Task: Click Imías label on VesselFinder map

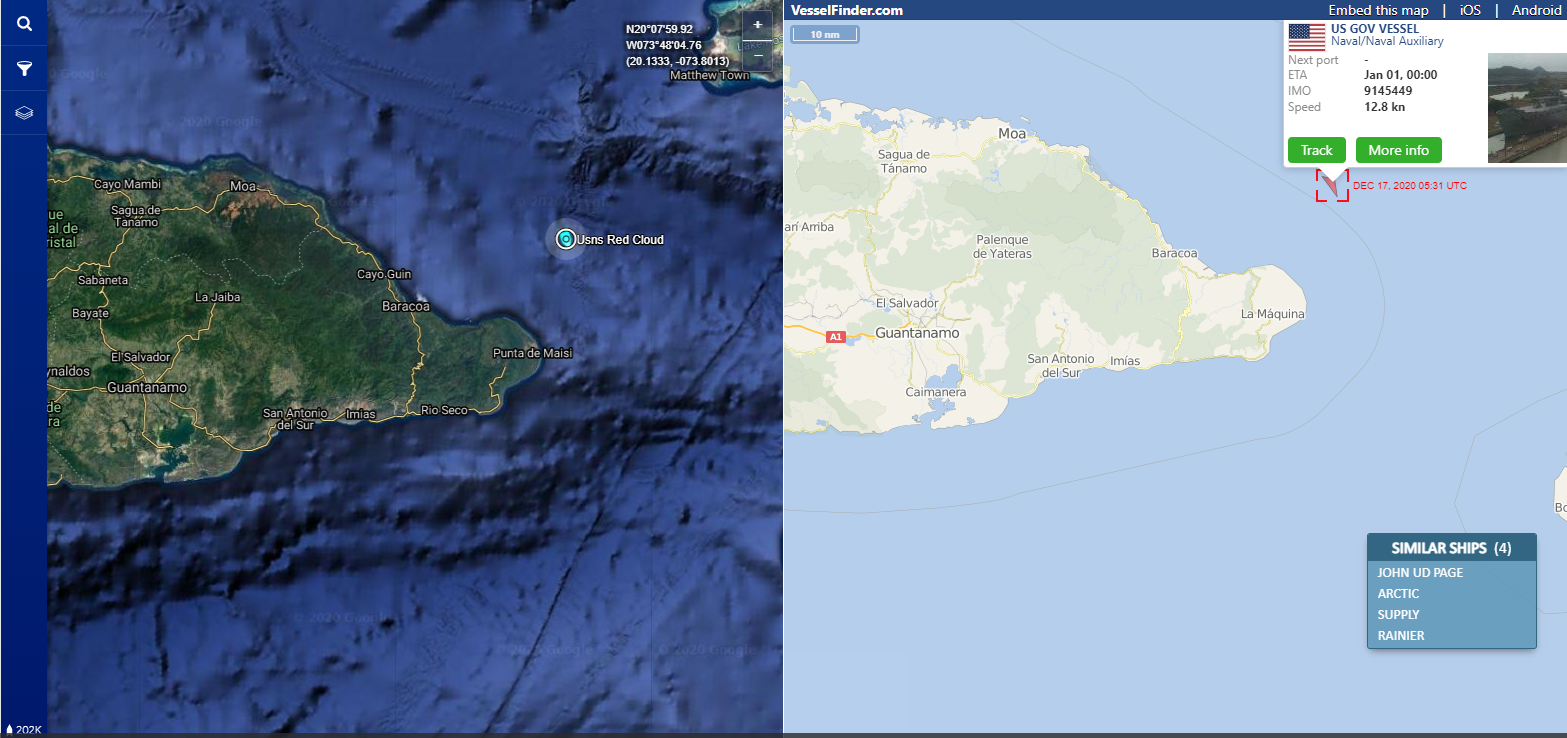Action: tap(1124, 361)
